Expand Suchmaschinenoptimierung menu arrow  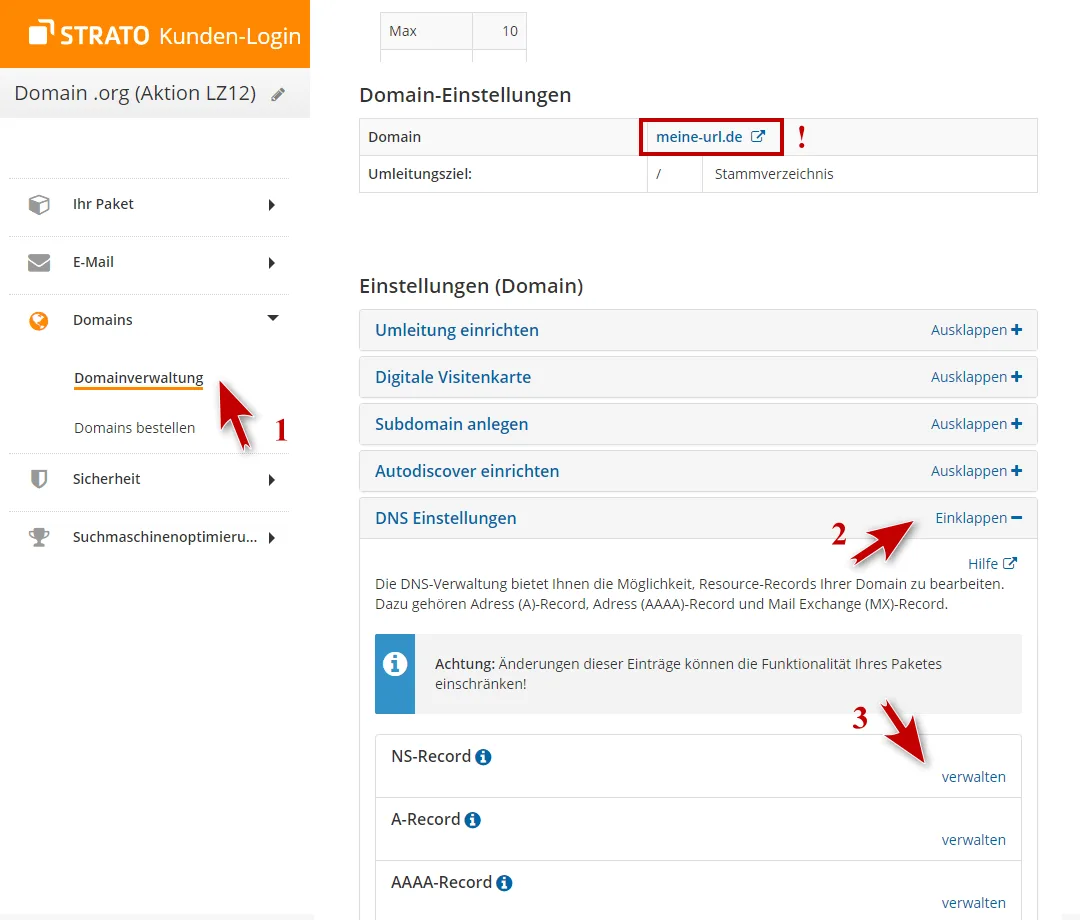[x=271, y=538]
